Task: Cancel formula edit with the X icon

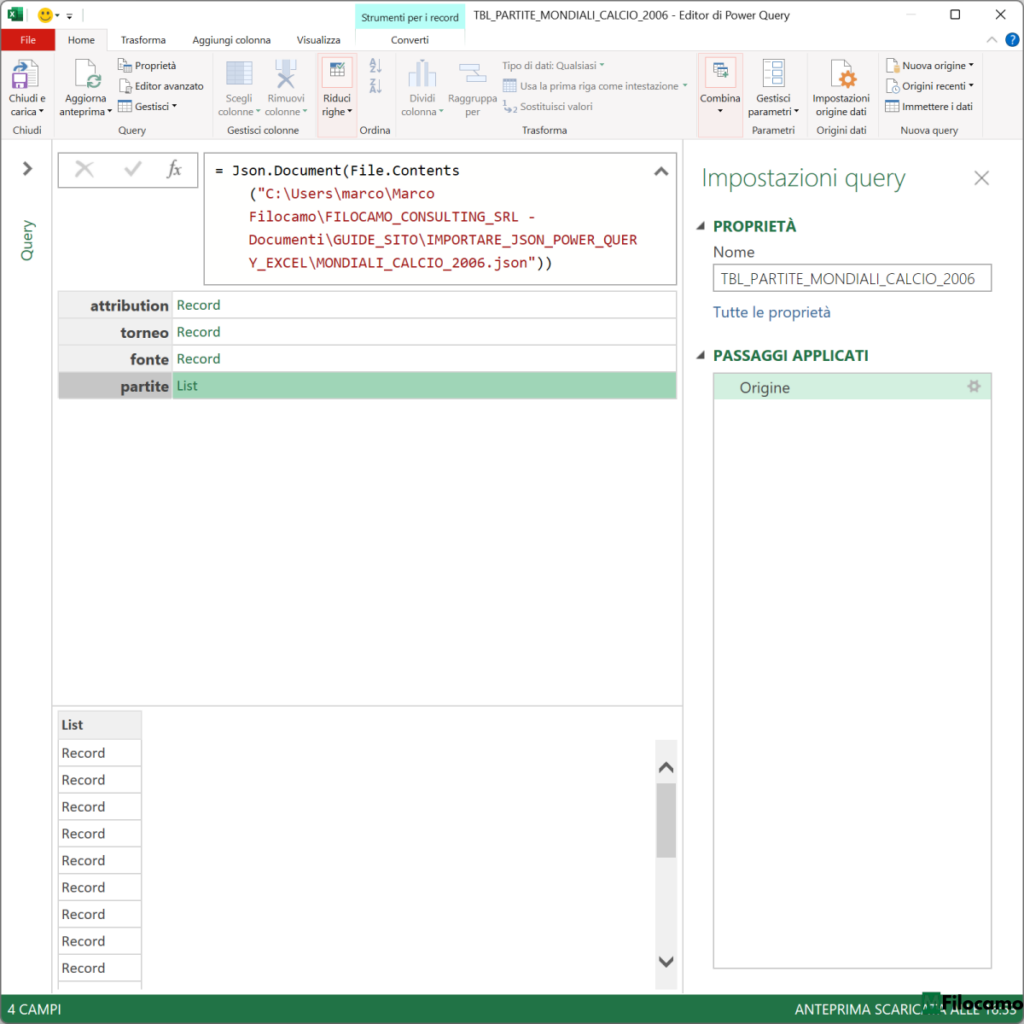Action: point(84,170)
